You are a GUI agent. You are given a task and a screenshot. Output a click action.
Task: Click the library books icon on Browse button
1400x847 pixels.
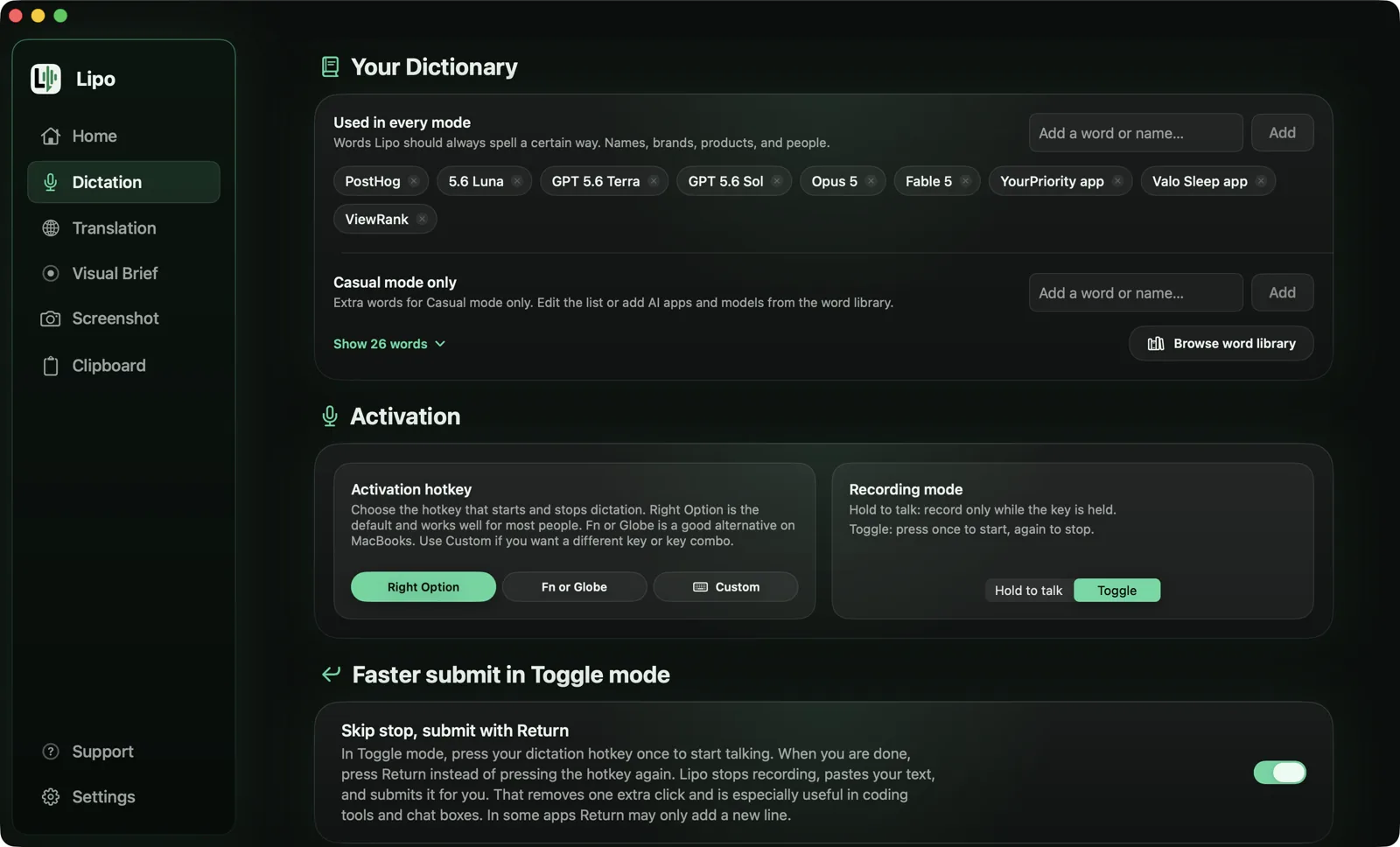pyautogui.click(x=1156, y=344)
